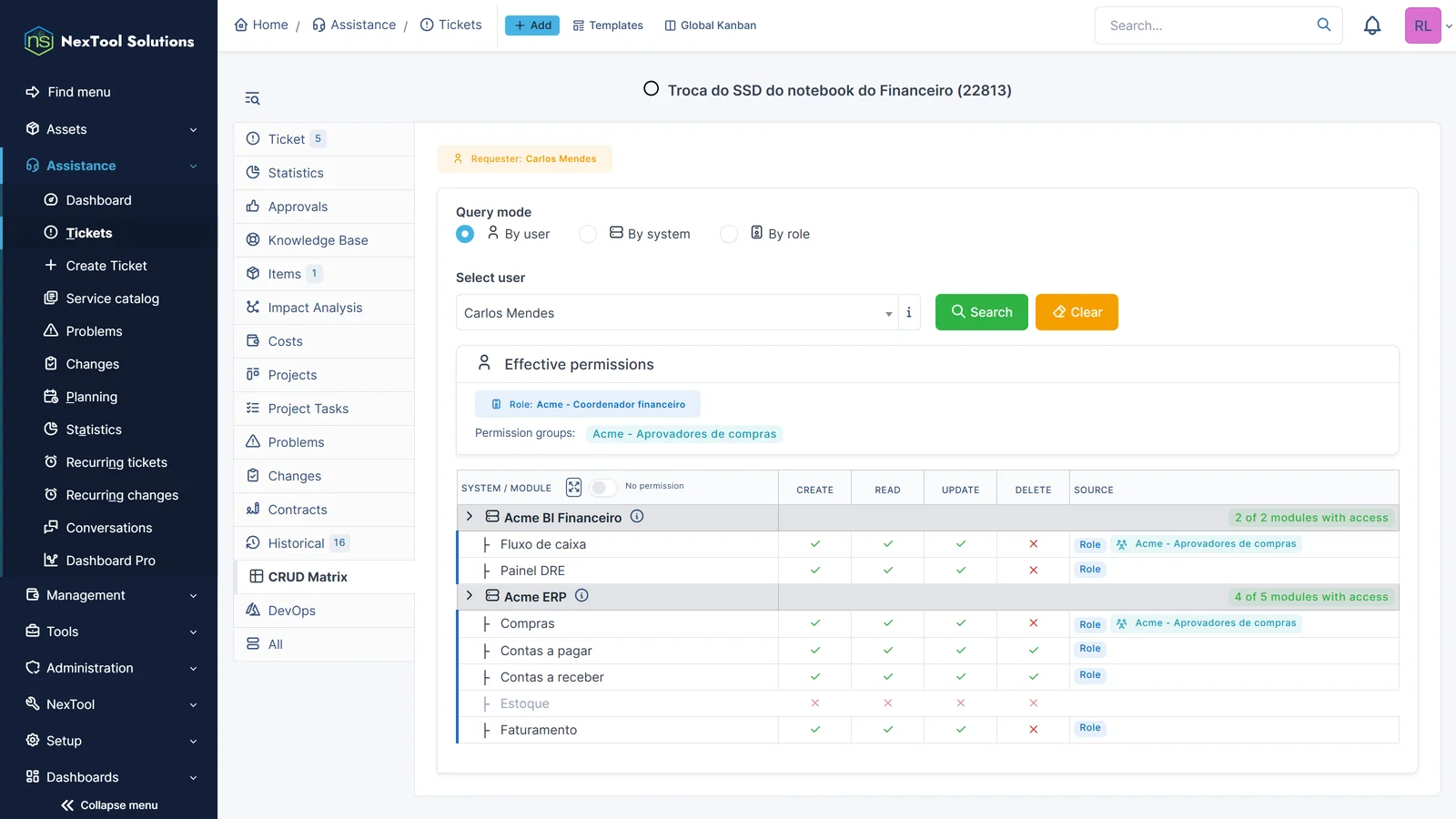Click the NexTool Solutions logo
The height and width of the screenshot is (819, 1456).
(x=109, y=41)
